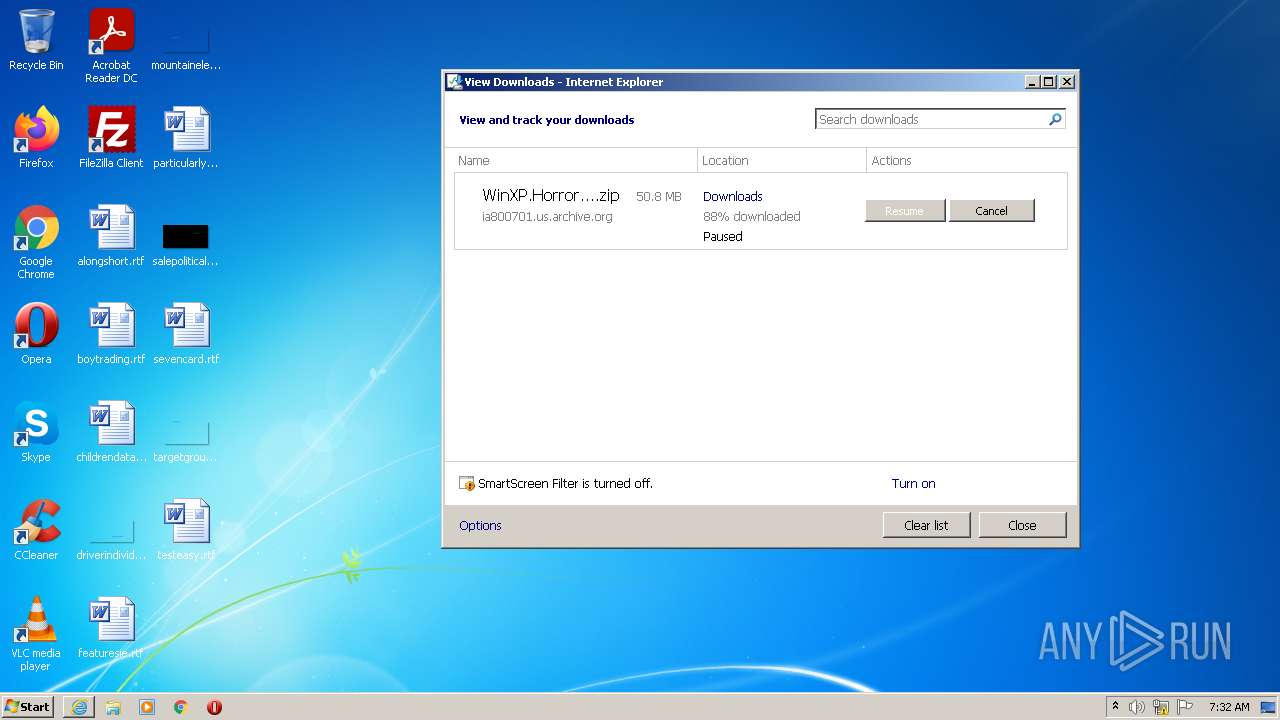
Task: Open the Options link
Action: pyautogui.click(x=480, y=525)
